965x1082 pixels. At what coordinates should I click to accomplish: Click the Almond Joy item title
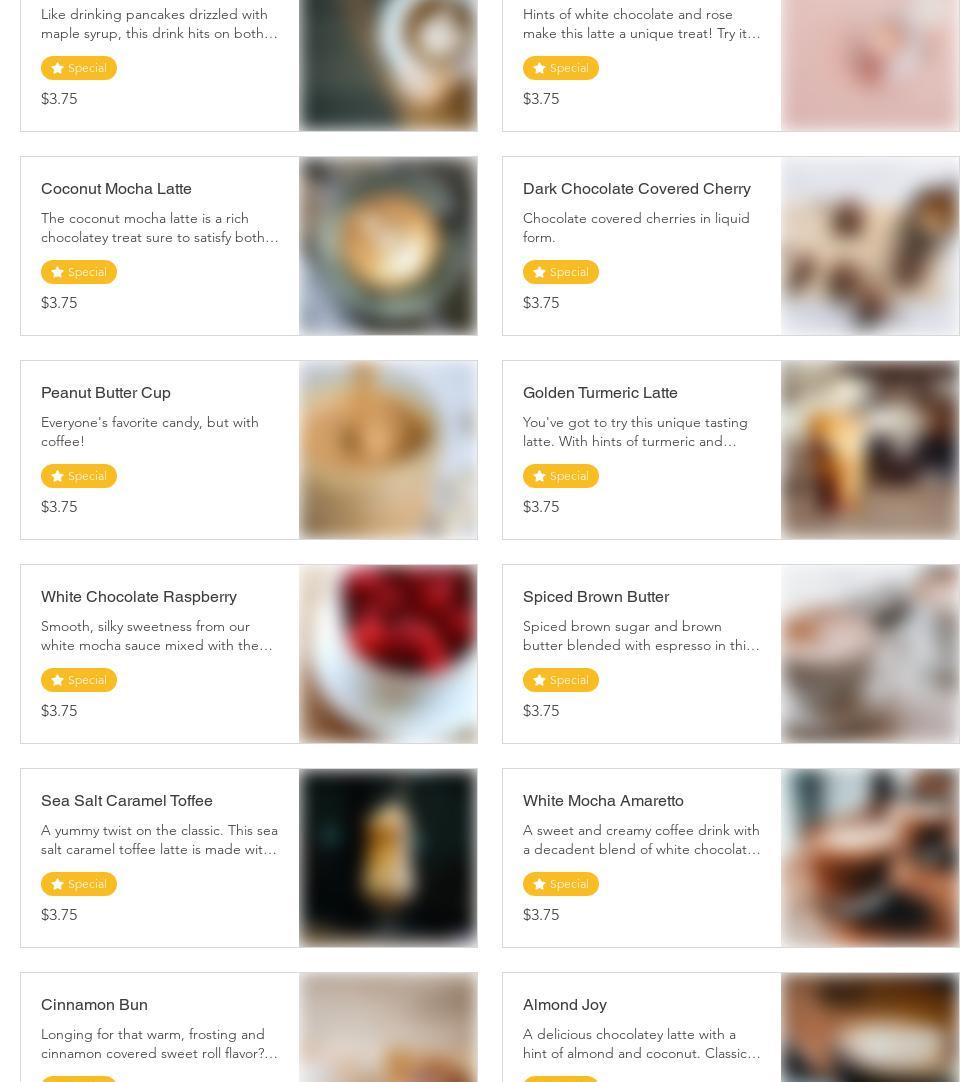tap(564, 1004)
